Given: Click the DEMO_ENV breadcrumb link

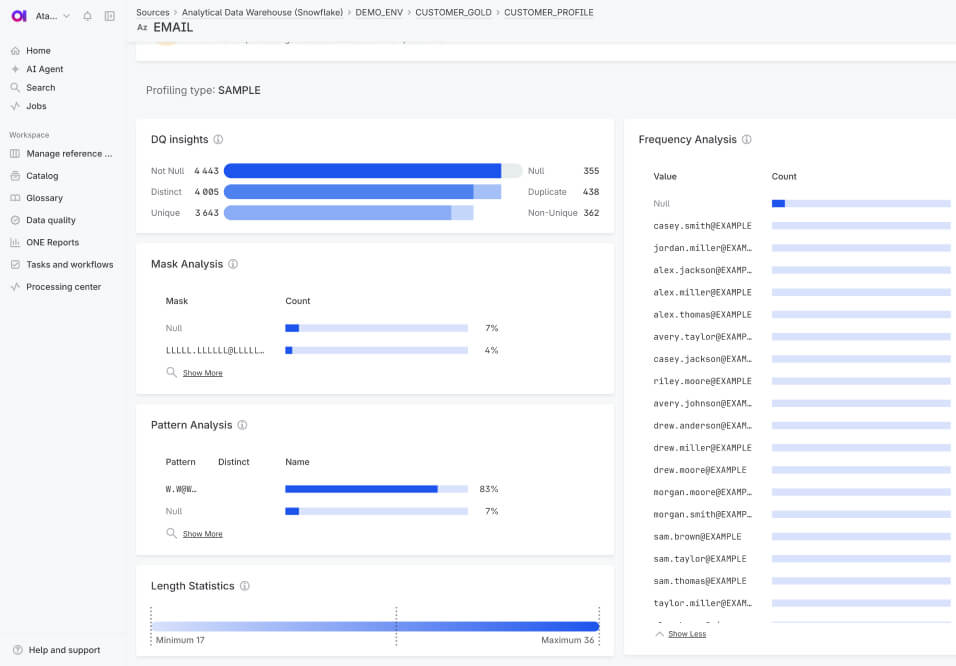Looking at the screenshot, I should (x=378, y=13).
